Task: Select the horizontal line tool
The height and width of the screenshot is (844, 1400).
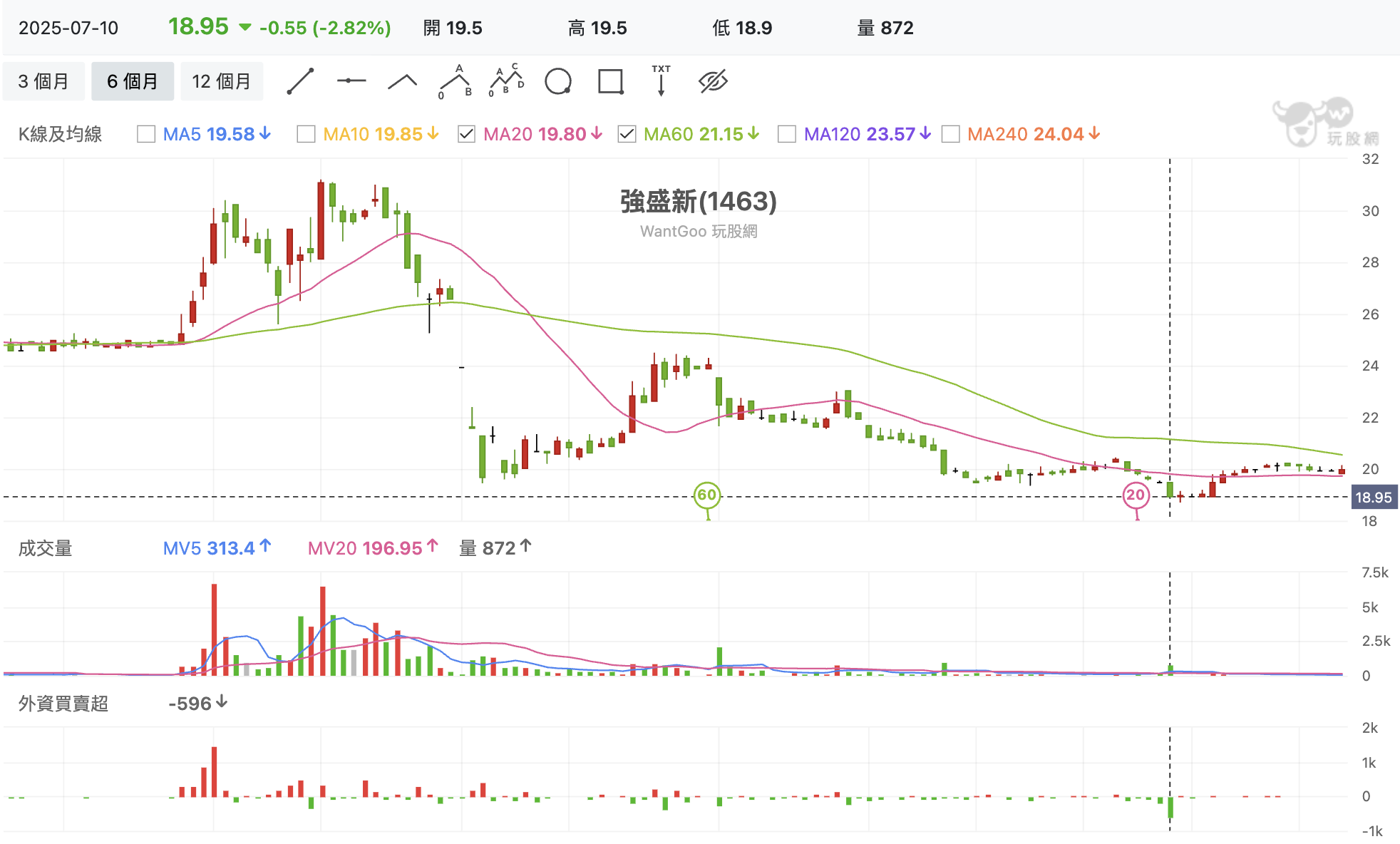Action: coord(351,81)
